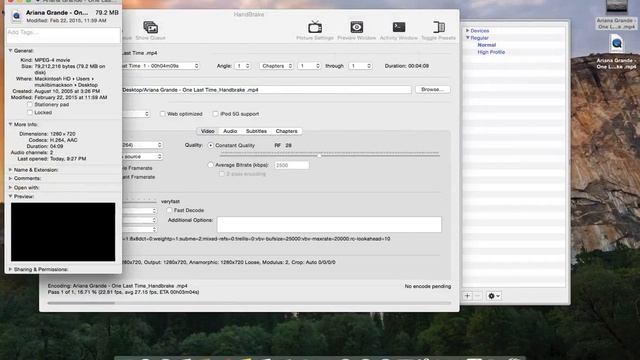
Task: Click the 'Kind: MPEG-4 movie' info line
Action: tap(45, 60)
